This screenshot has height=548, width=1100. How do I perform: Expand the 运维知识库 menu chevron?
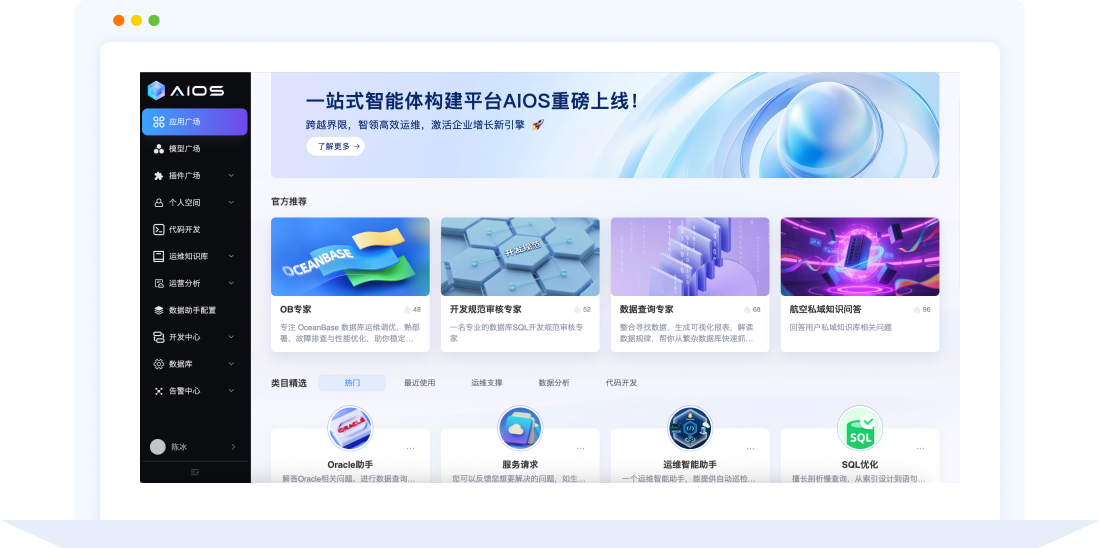(232, 256)
